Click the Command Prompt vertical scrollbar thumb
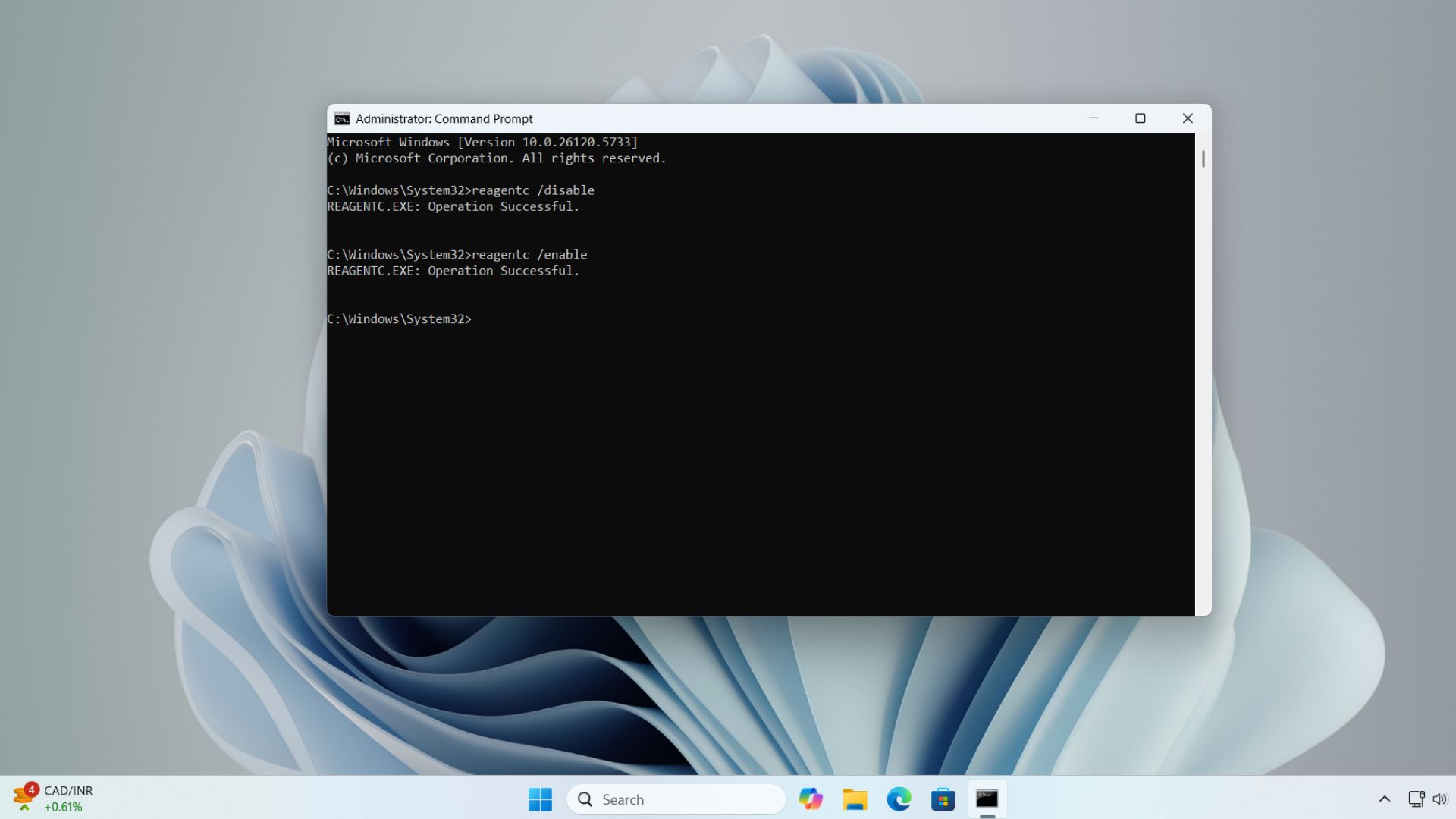 click(1203, 159)
